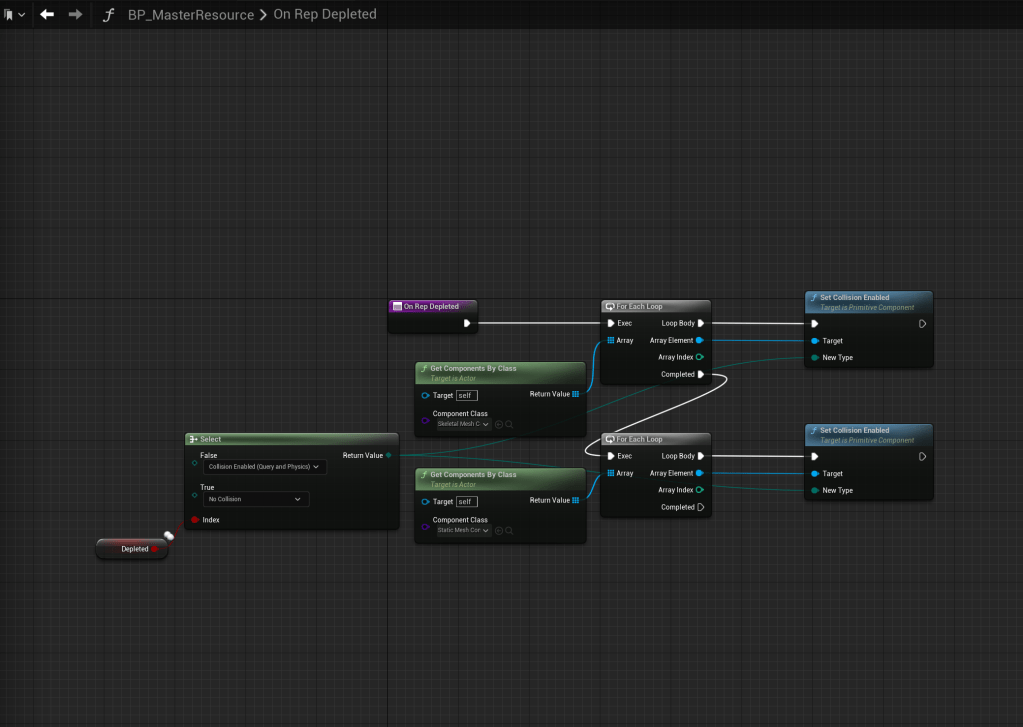
Task: Click the use-selected arrow beside the Static Mesh class
Action: [499, 530]
